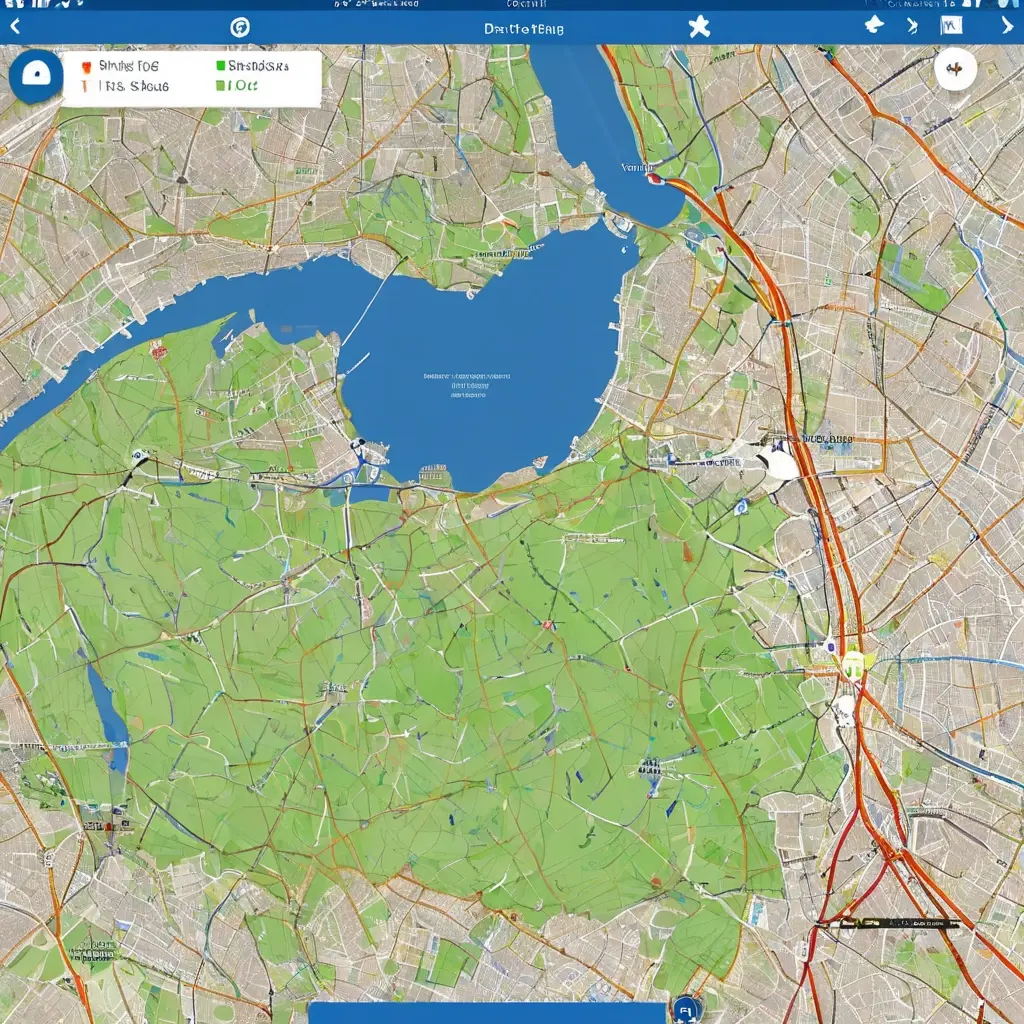Click the white star favorite icon

(x=699, y=27)
